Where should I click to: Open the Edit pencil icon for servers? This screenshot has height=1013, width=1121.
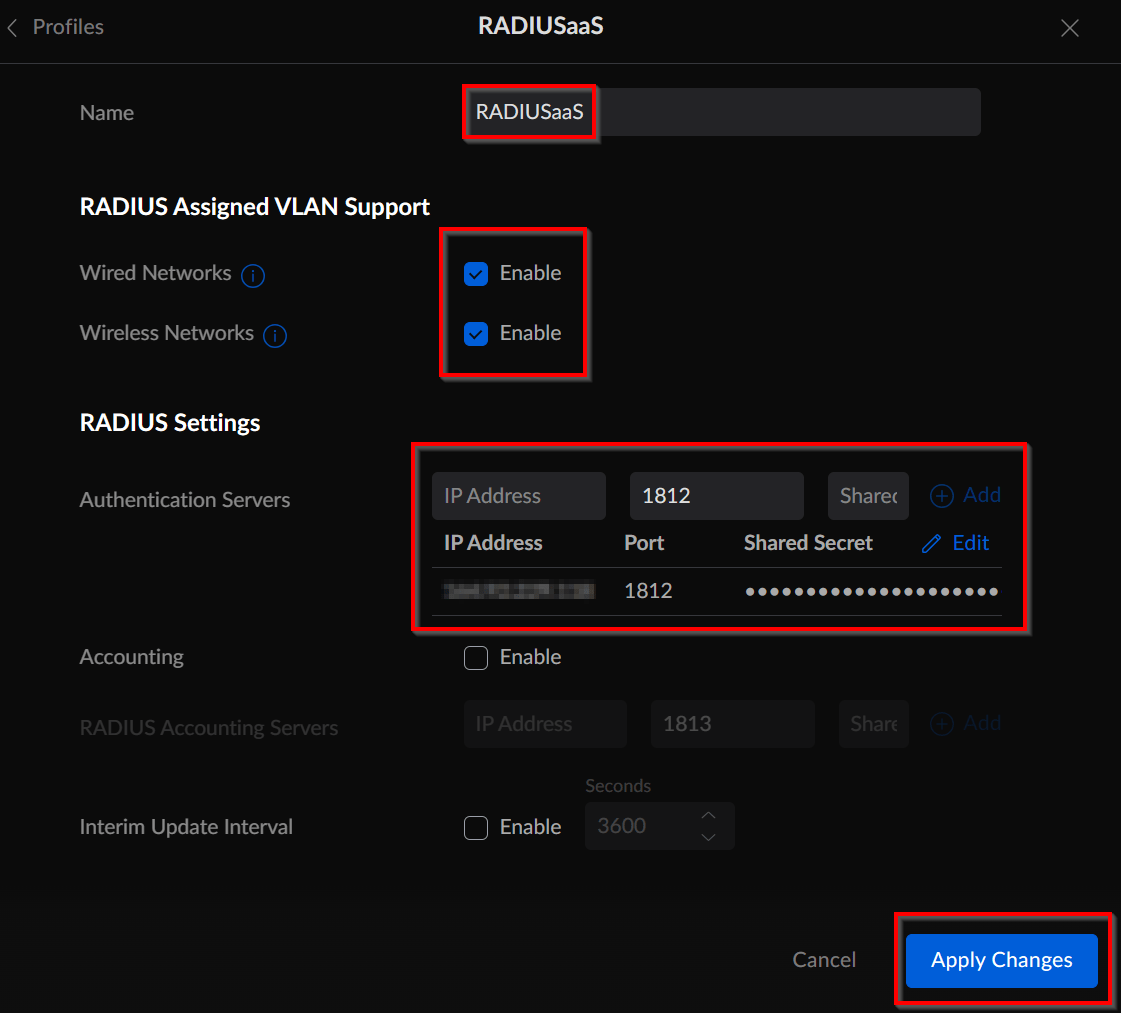coord(933,543)
